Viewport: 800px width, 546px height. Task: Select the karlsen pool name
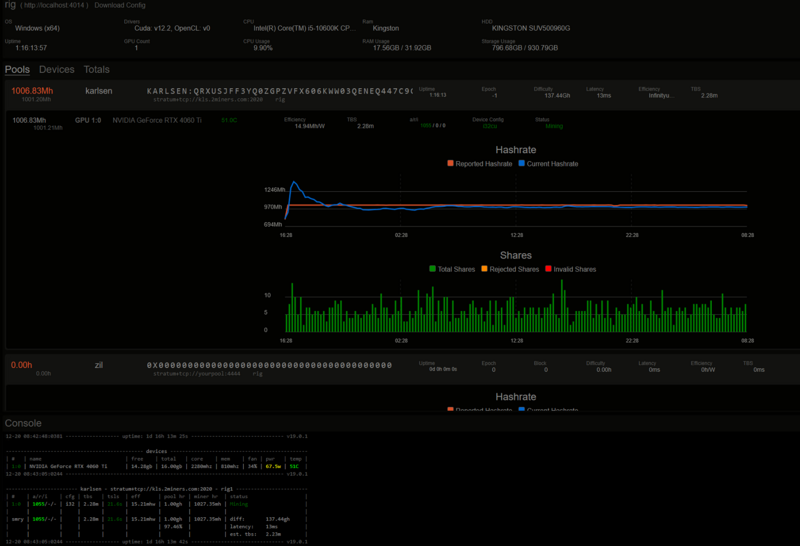pyautogui.click(x=98, y=91)
